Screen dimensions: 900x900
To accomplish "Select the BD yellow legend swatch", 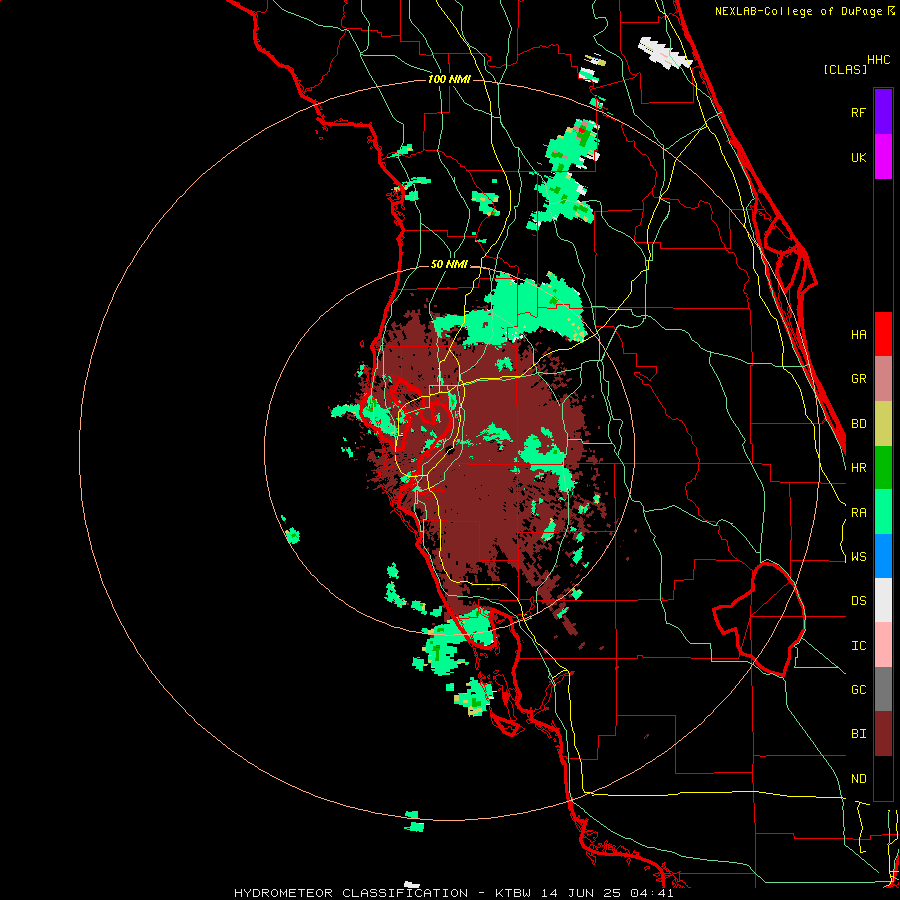I will [x=883, y=424].
